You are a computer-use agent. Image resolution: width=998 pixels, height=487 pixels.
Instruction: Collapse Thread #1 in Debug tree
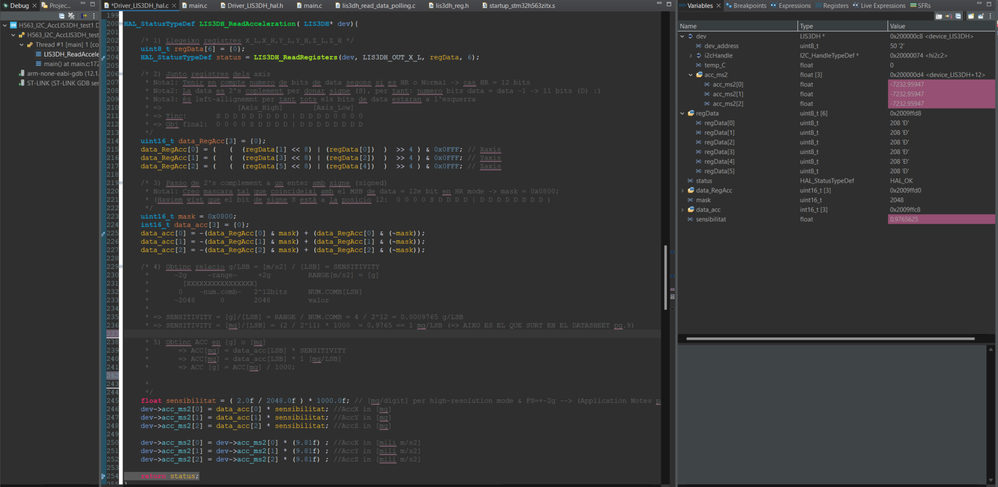[x=22, y=44]
